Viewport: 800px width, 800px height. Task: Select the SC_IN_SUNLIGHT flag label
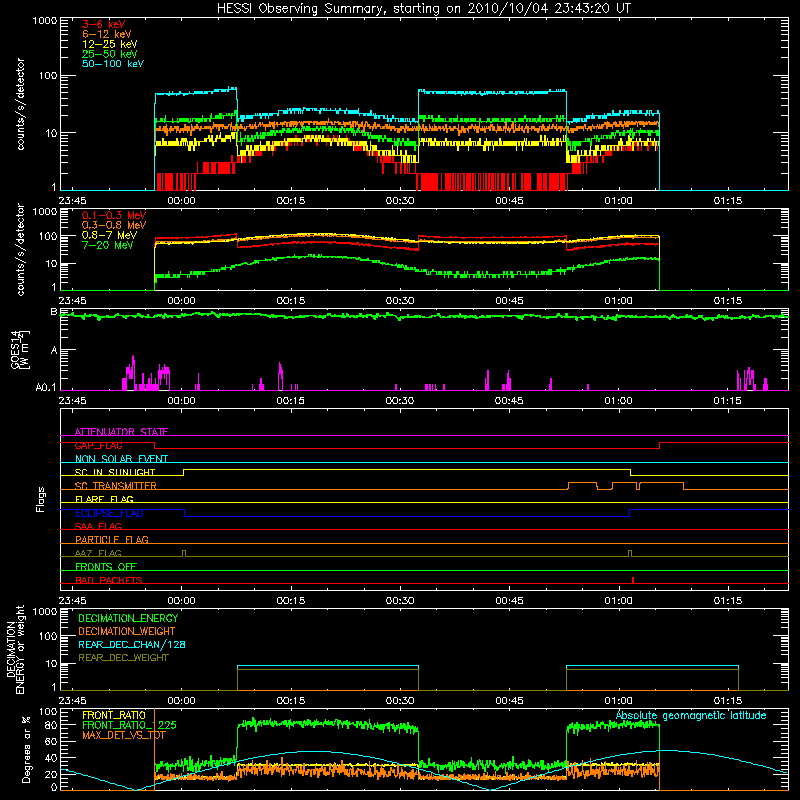pyautogui.click(x=115, y=472)
